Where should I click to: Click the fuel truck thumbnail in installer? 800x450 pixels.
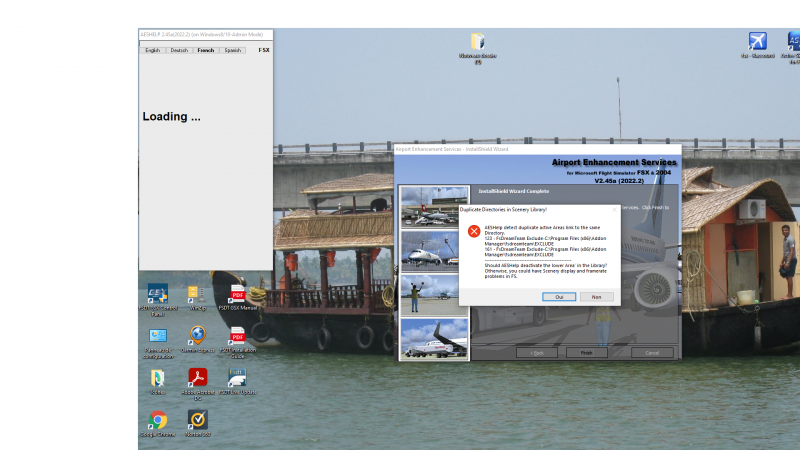[x=434, y=339]
